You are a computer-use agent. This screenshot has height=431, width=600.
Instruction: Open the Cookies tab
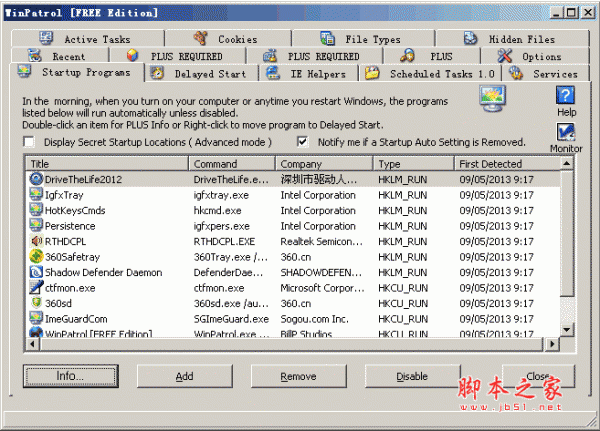pos(229,39)
